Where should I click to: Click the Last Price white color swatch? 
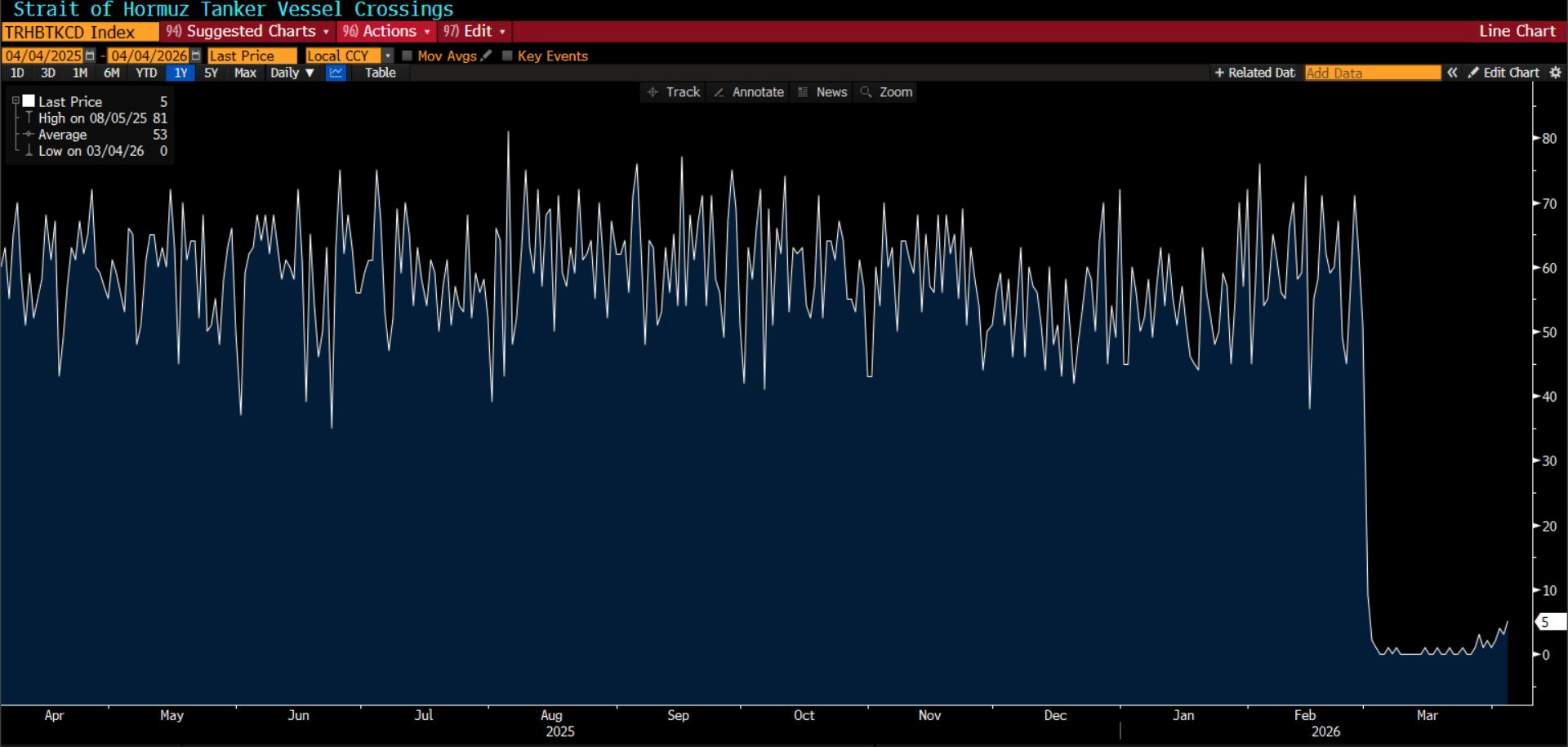[x=29, y=101]
